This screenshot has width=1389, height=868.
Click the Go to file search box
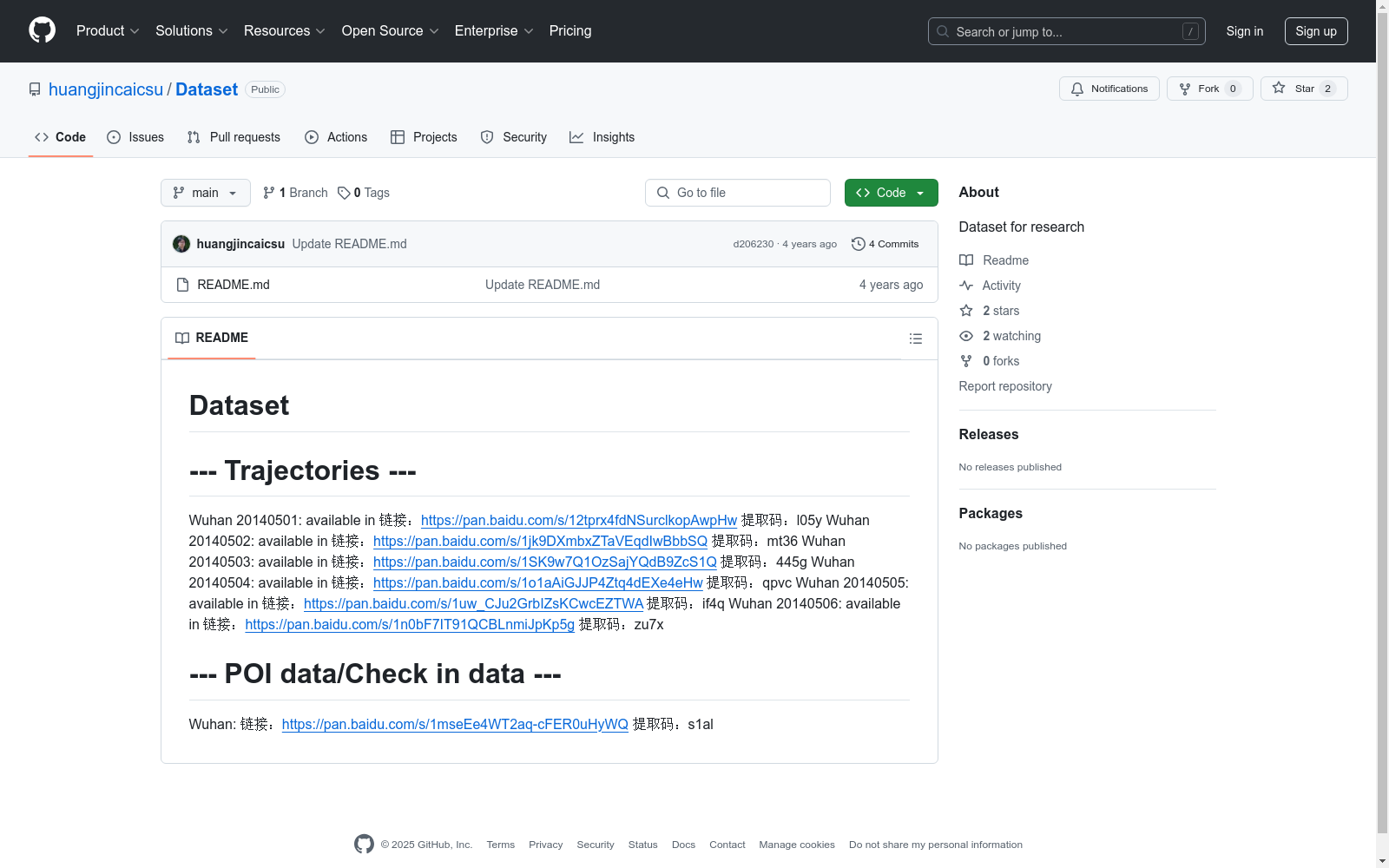(738, 193)
